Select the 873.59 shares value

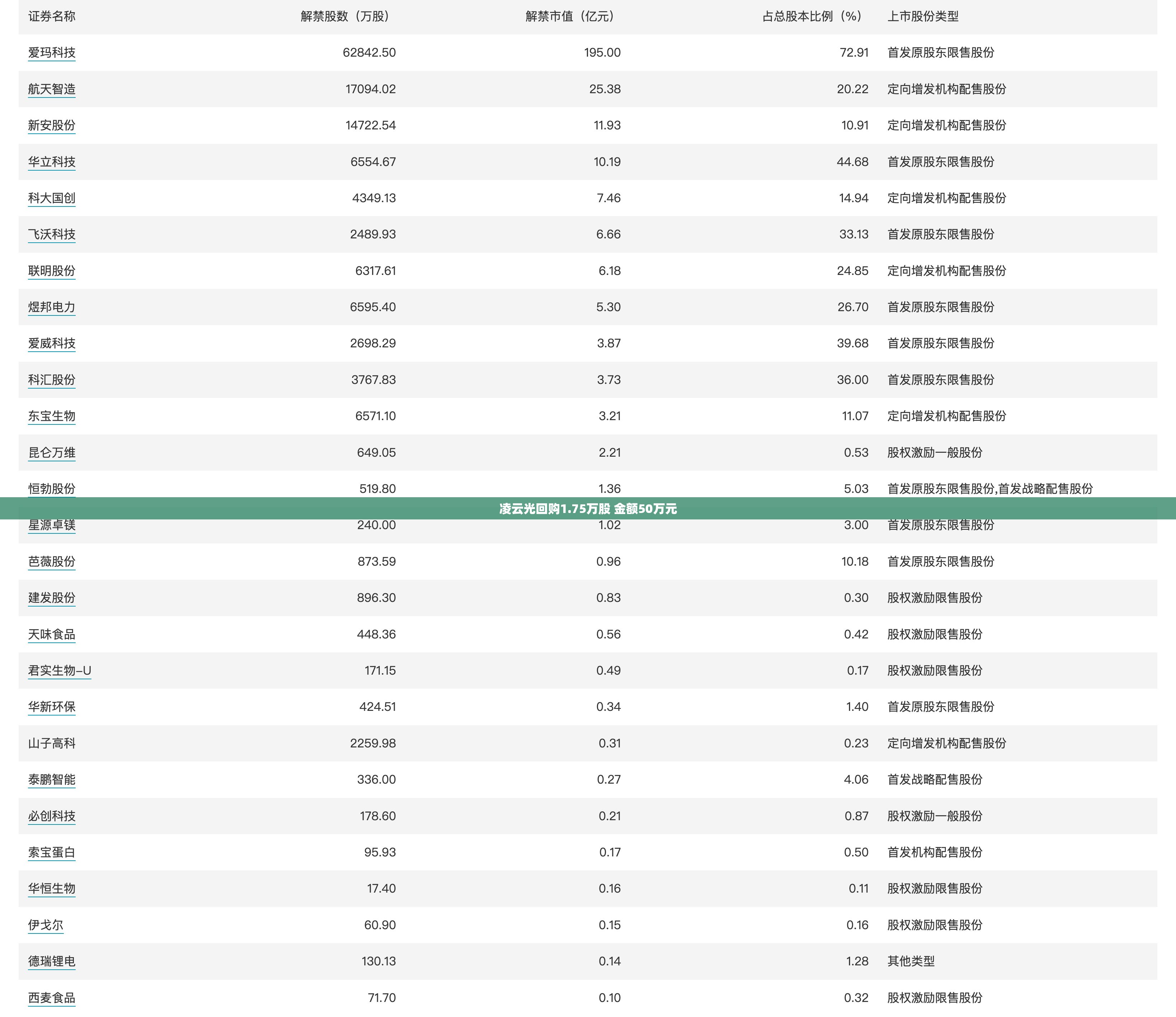(377, 561)
